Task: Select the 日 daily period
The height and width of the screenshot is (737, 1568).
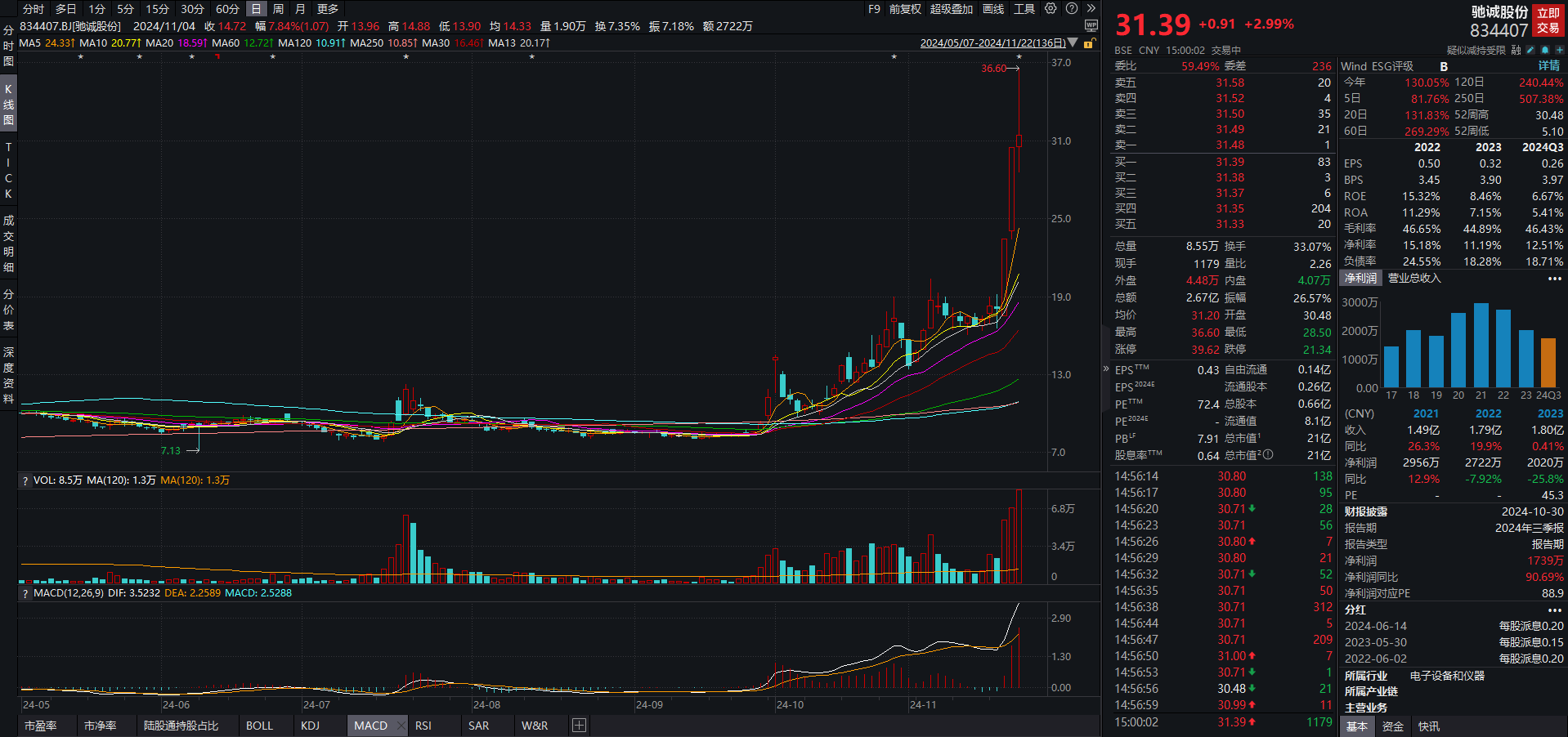Action: pos(257,9)
